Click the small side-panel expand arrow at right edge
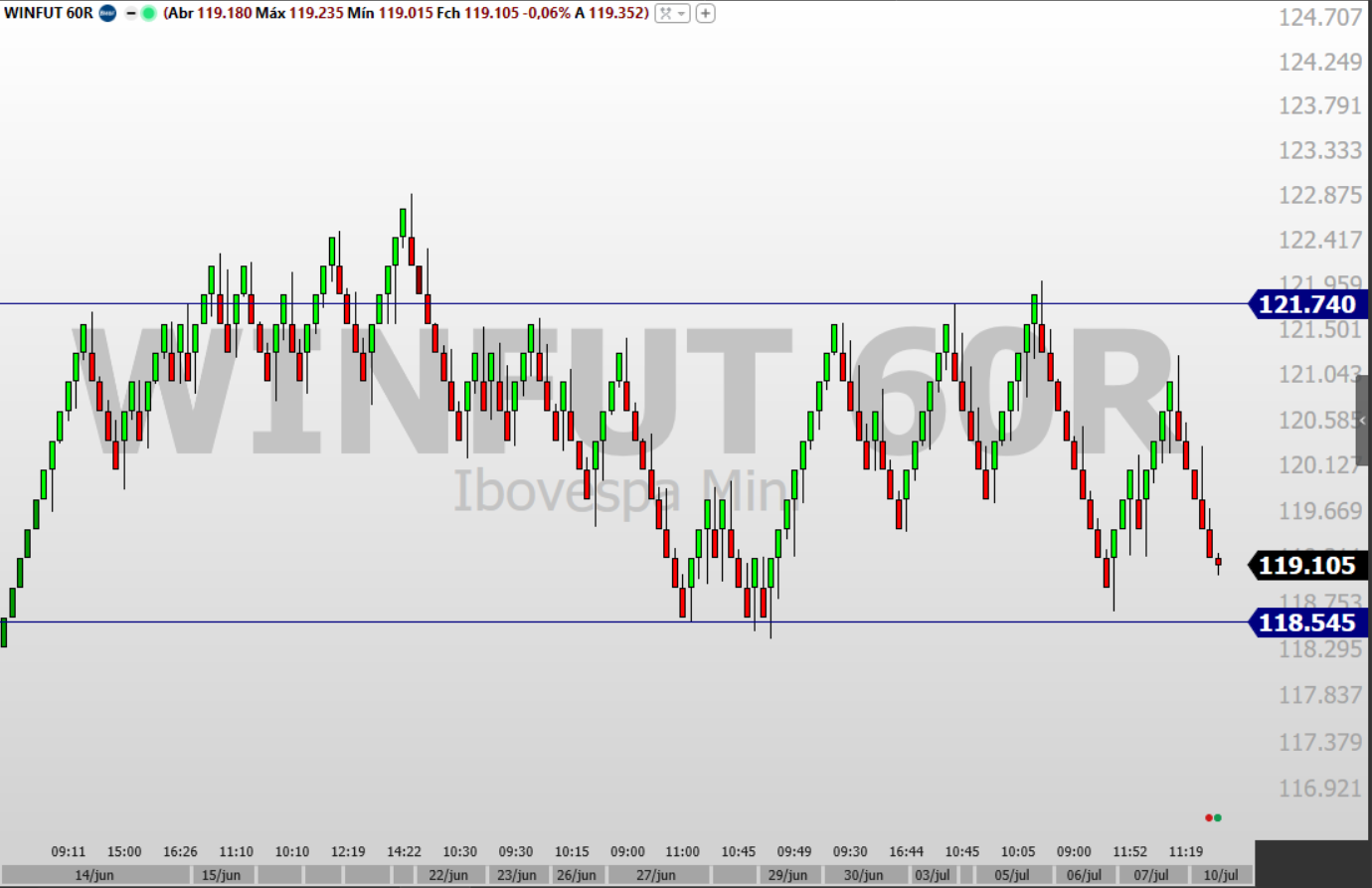 click(1363, 421)
